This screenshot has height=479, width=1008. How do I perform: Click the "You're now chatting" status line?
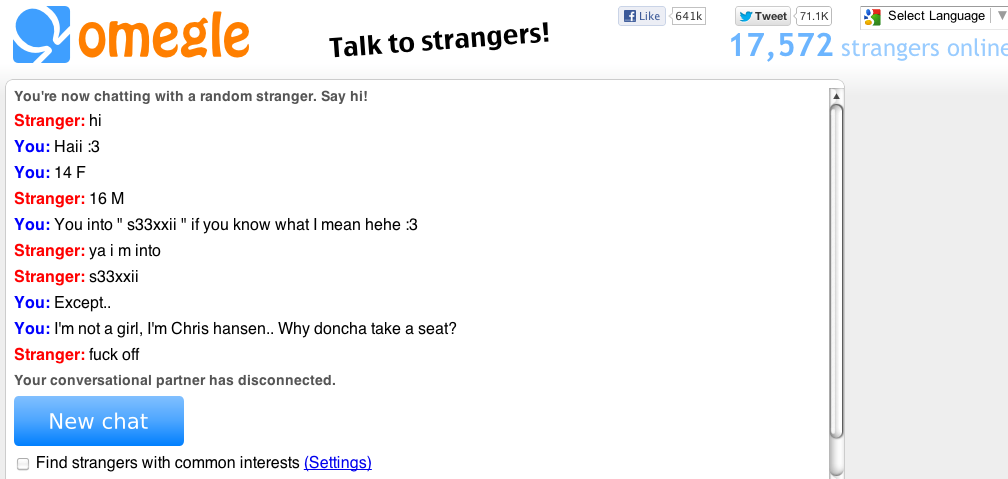point(191,96)
